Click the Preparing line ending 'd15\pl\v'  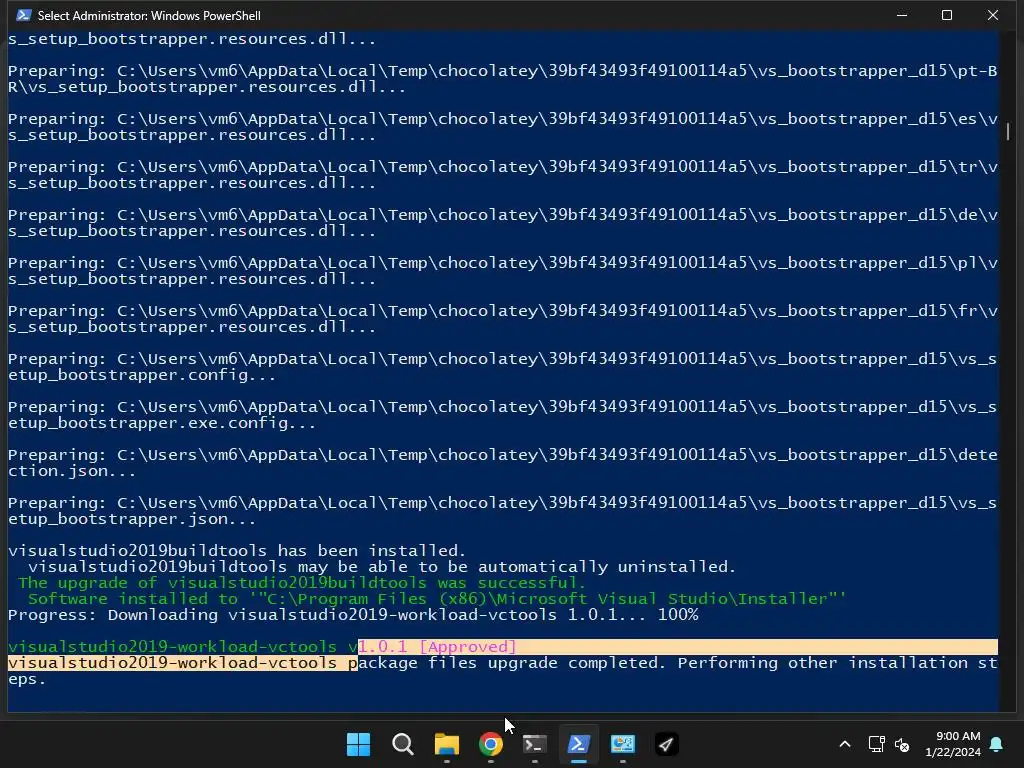[502, 263]
